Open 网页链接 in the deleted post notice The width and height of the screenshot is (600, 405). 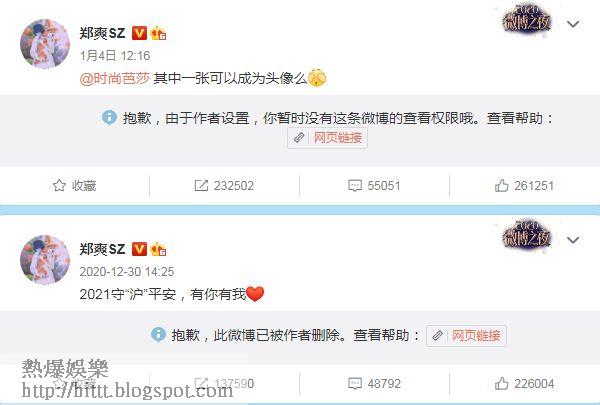[x=466, y=336]
